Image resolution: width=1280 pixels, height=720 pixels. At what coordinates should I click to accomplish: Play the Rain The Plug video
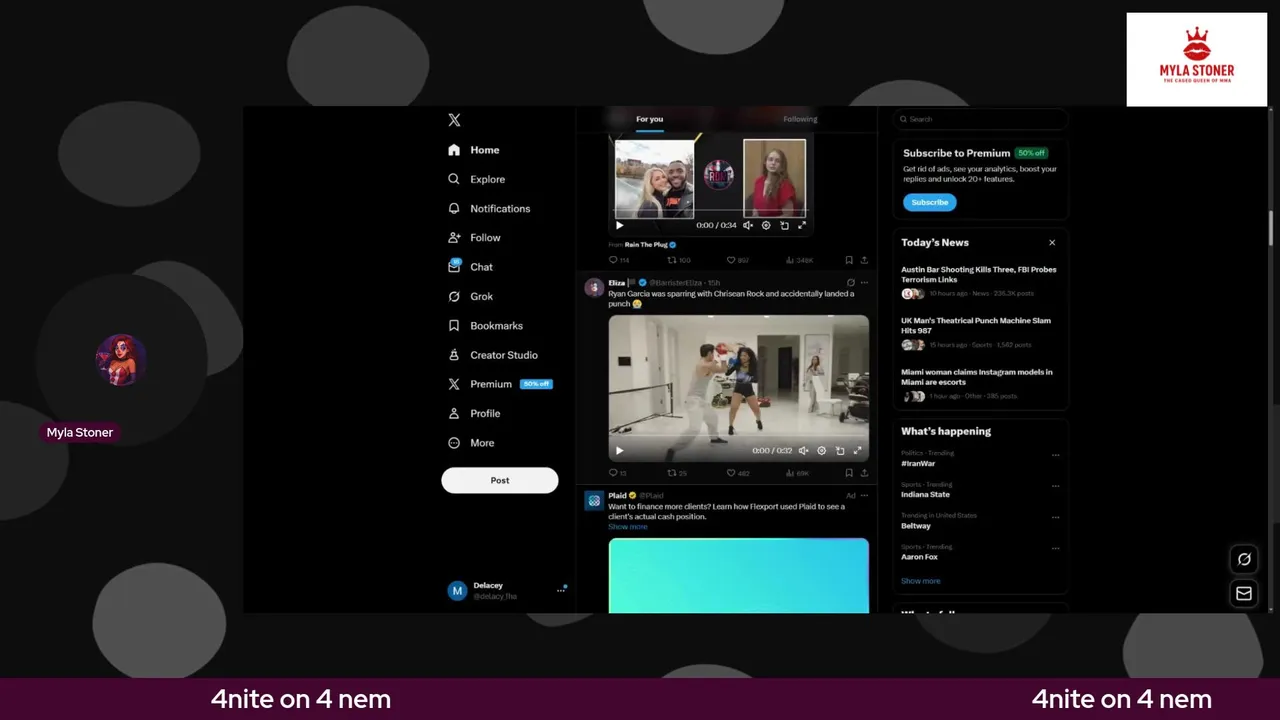coord(619,225)
